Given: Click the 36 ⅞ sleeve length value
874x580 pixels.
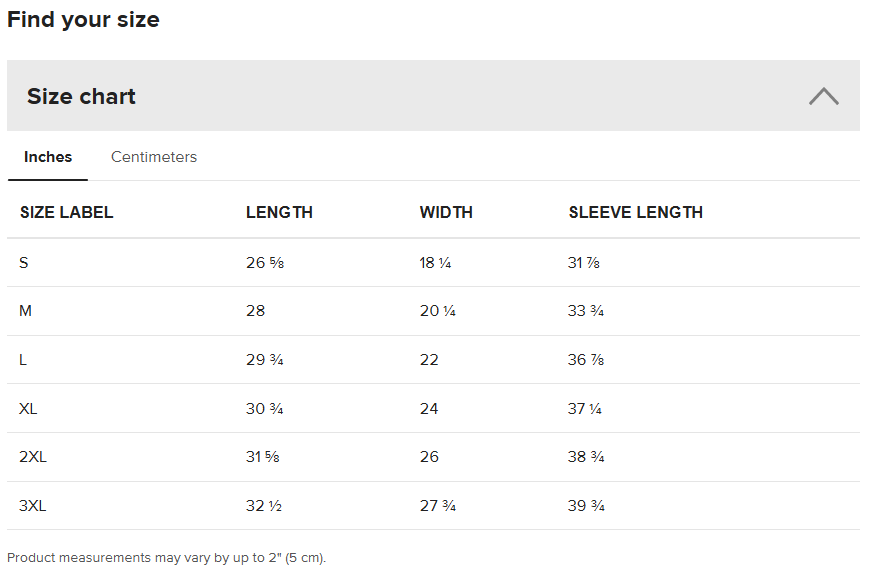Looking at the screenshot, I should pyautogui.click(x=585, y=360).
